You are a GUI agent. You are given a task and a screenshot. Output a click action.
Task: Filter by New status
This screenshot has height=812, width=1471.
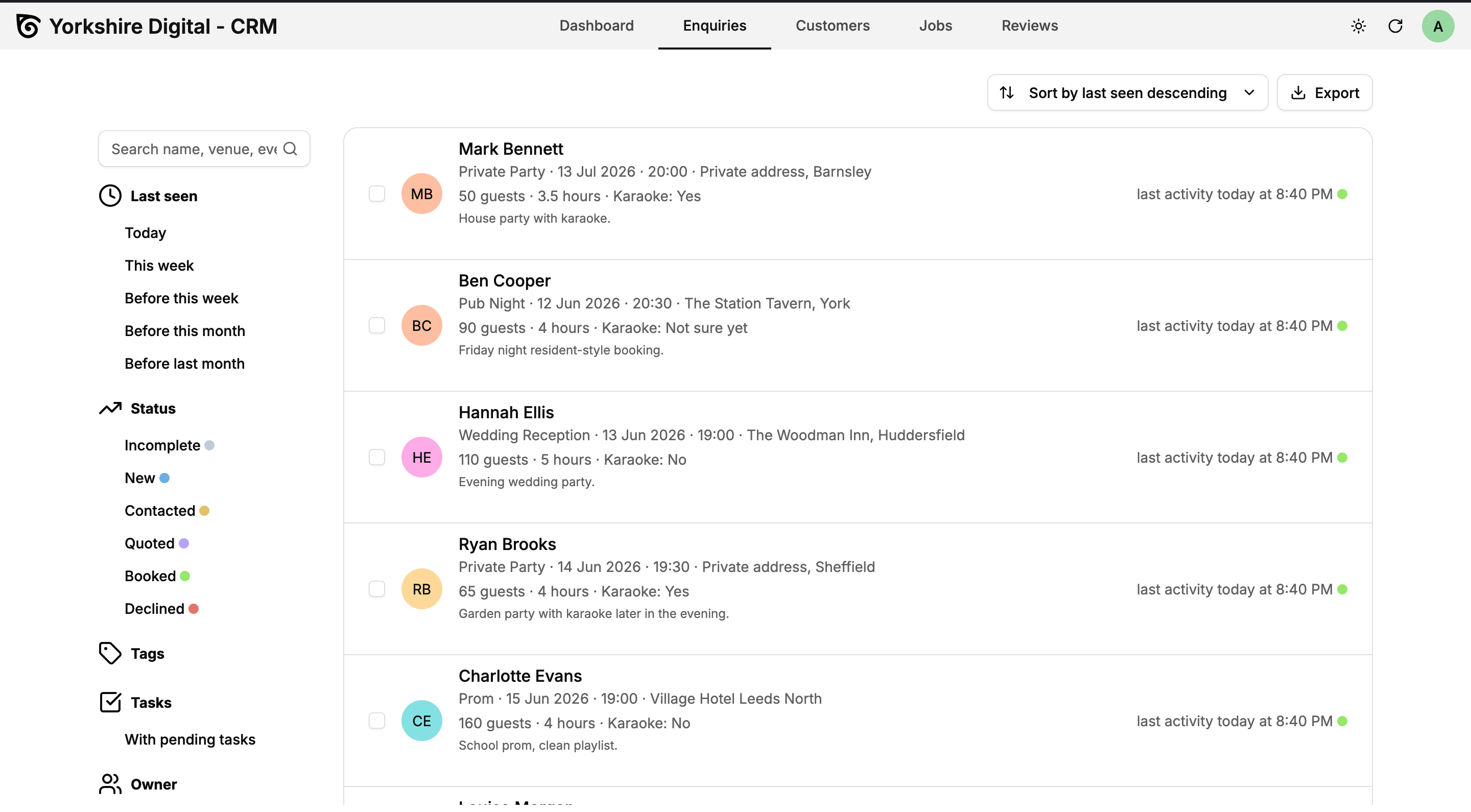tap(147, 478)
